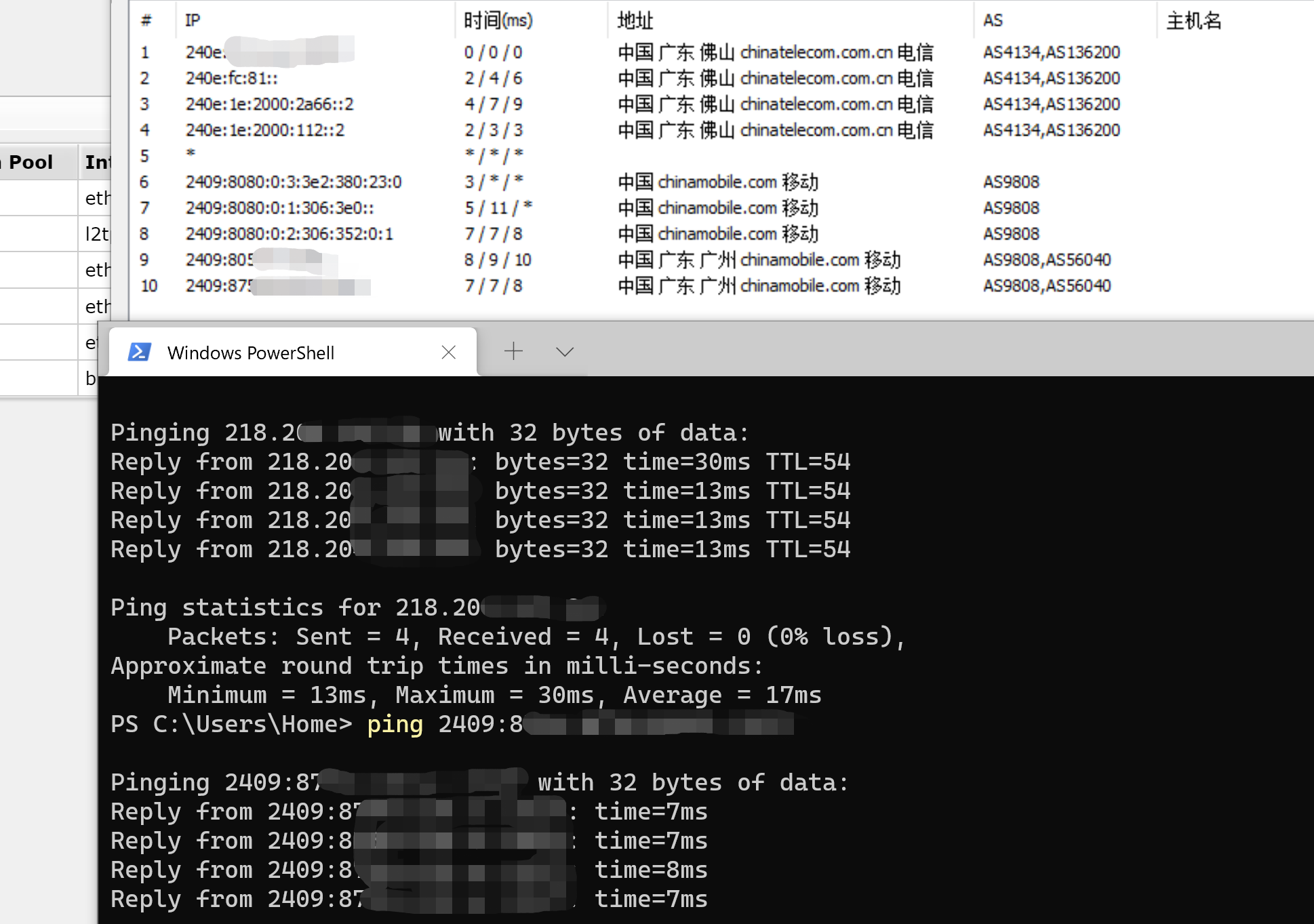This screenshot has width=1314, height=924.
Task: Click the PowerShell tab icon
Action: (x=140, y=352)
